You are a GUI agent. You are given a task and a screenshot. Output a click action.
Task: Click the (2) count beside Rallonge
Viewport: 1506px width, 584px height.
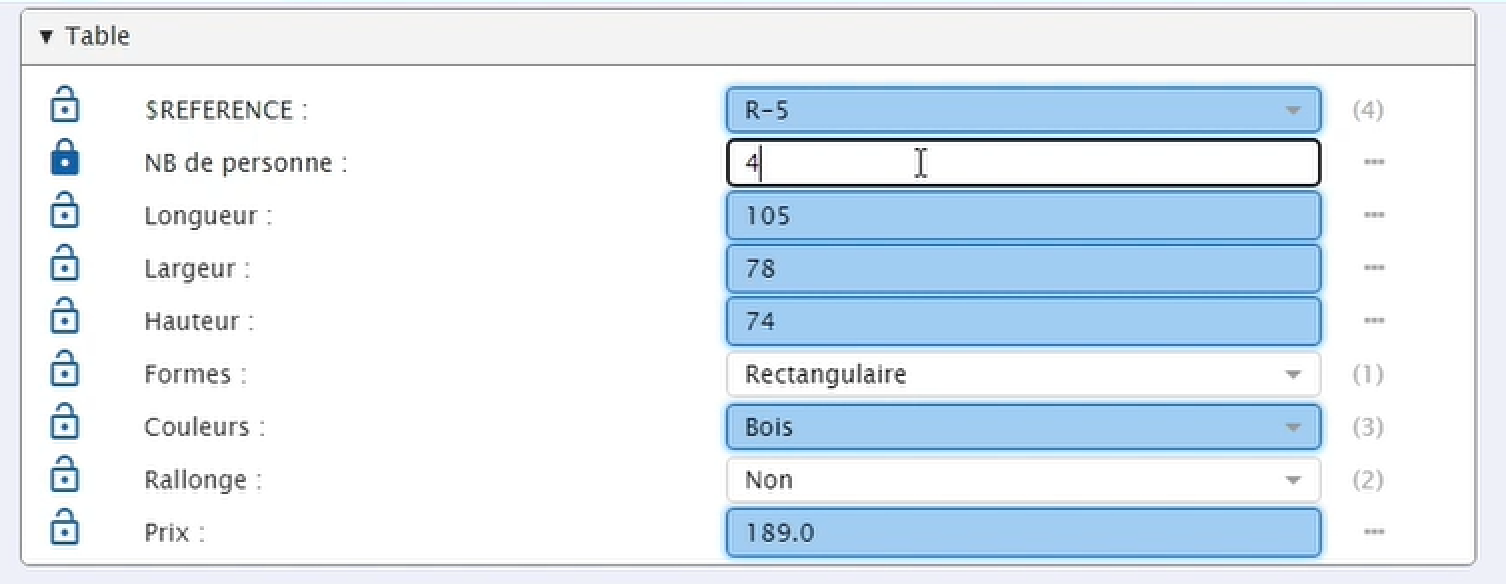click(x=1368, y=481)
